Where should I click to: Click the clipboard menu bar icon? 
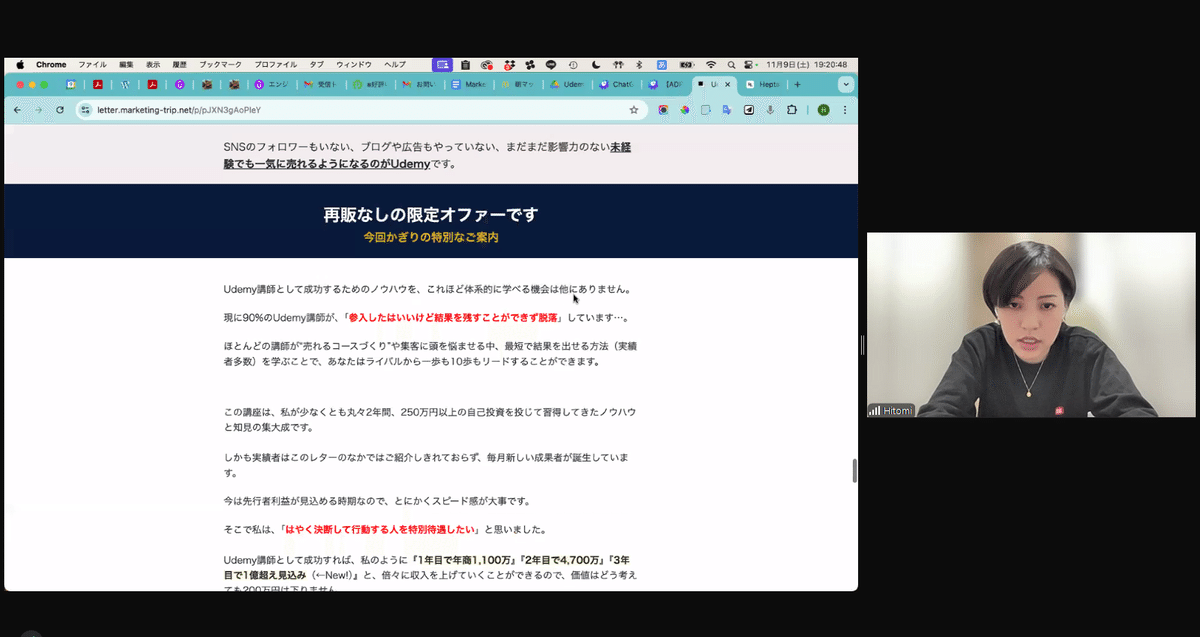point(465,64)
